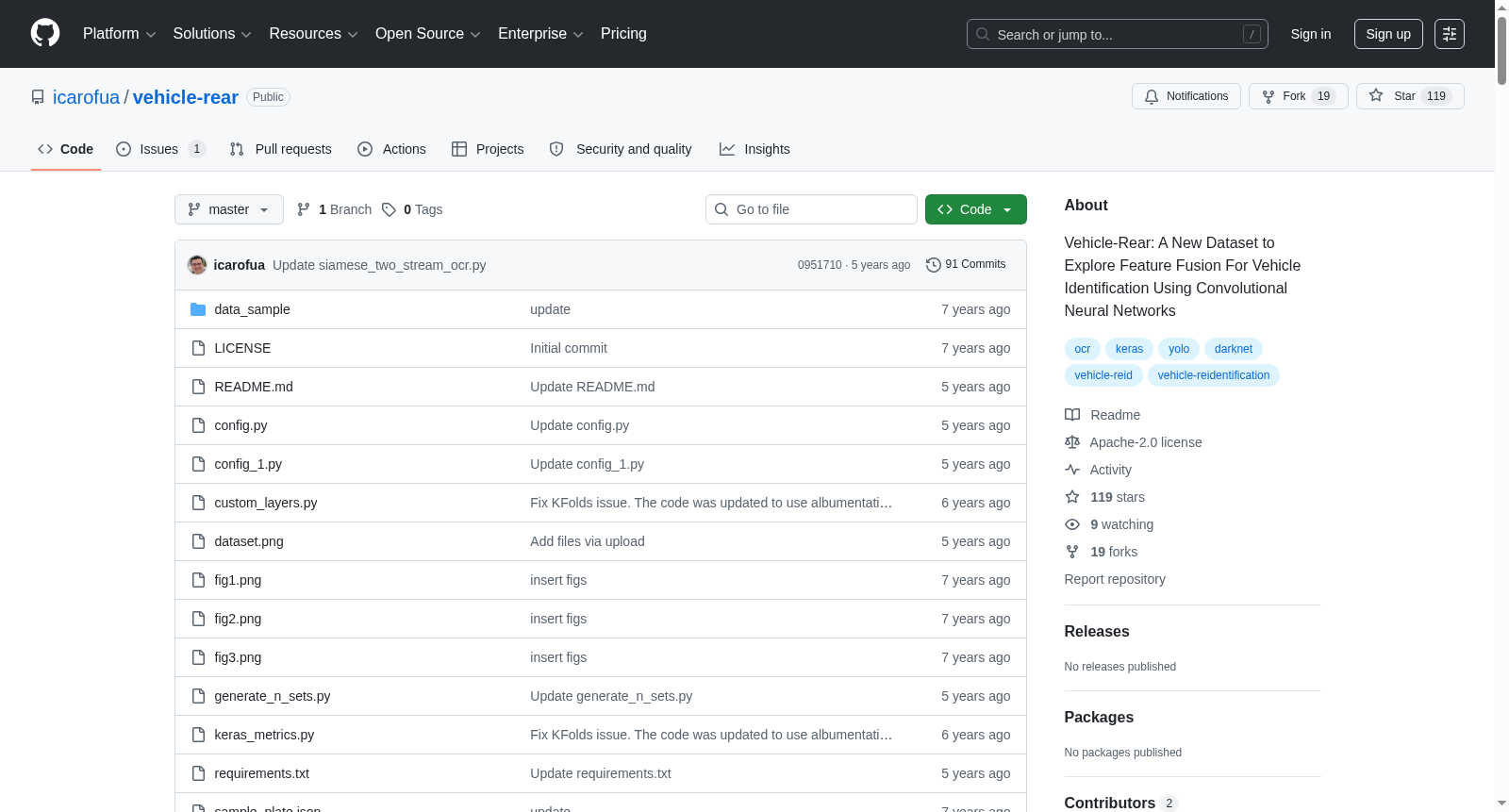Select the vehicle-reidentification topic tag
This screenshot has height=812, width=1509.
[x=1214, y=375]
